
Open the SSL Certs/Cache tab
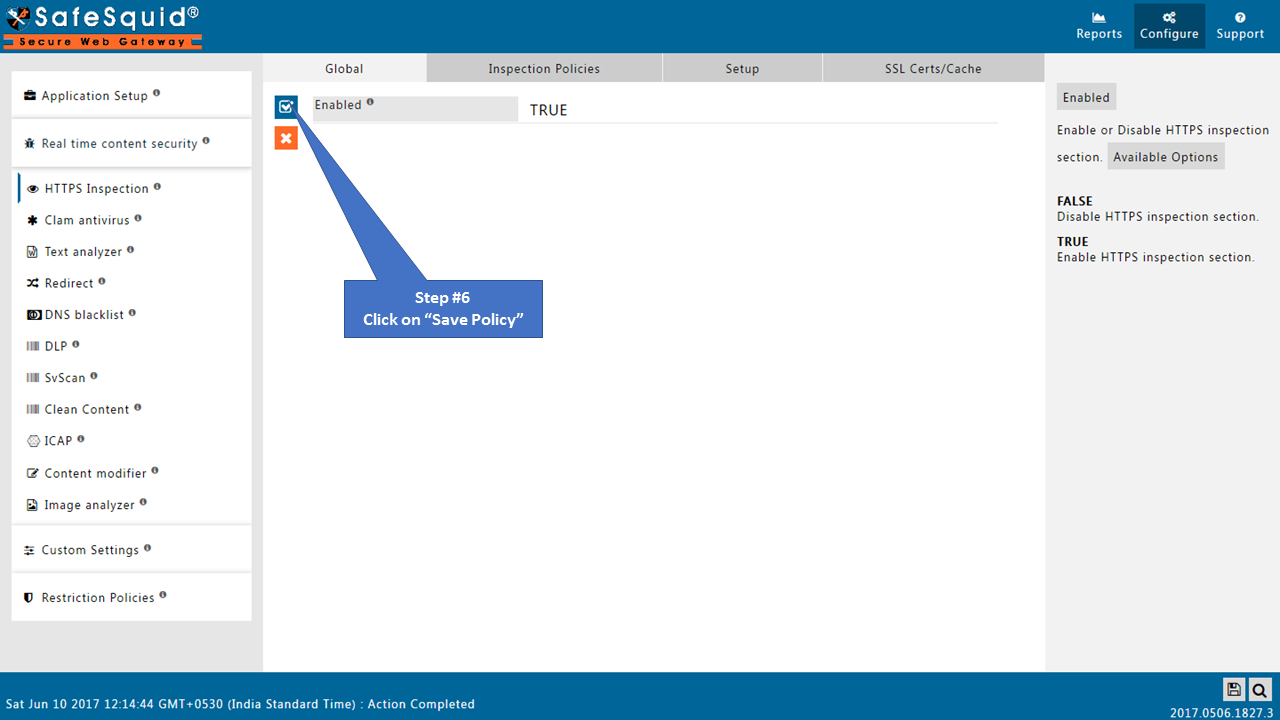tap(933, 69)
